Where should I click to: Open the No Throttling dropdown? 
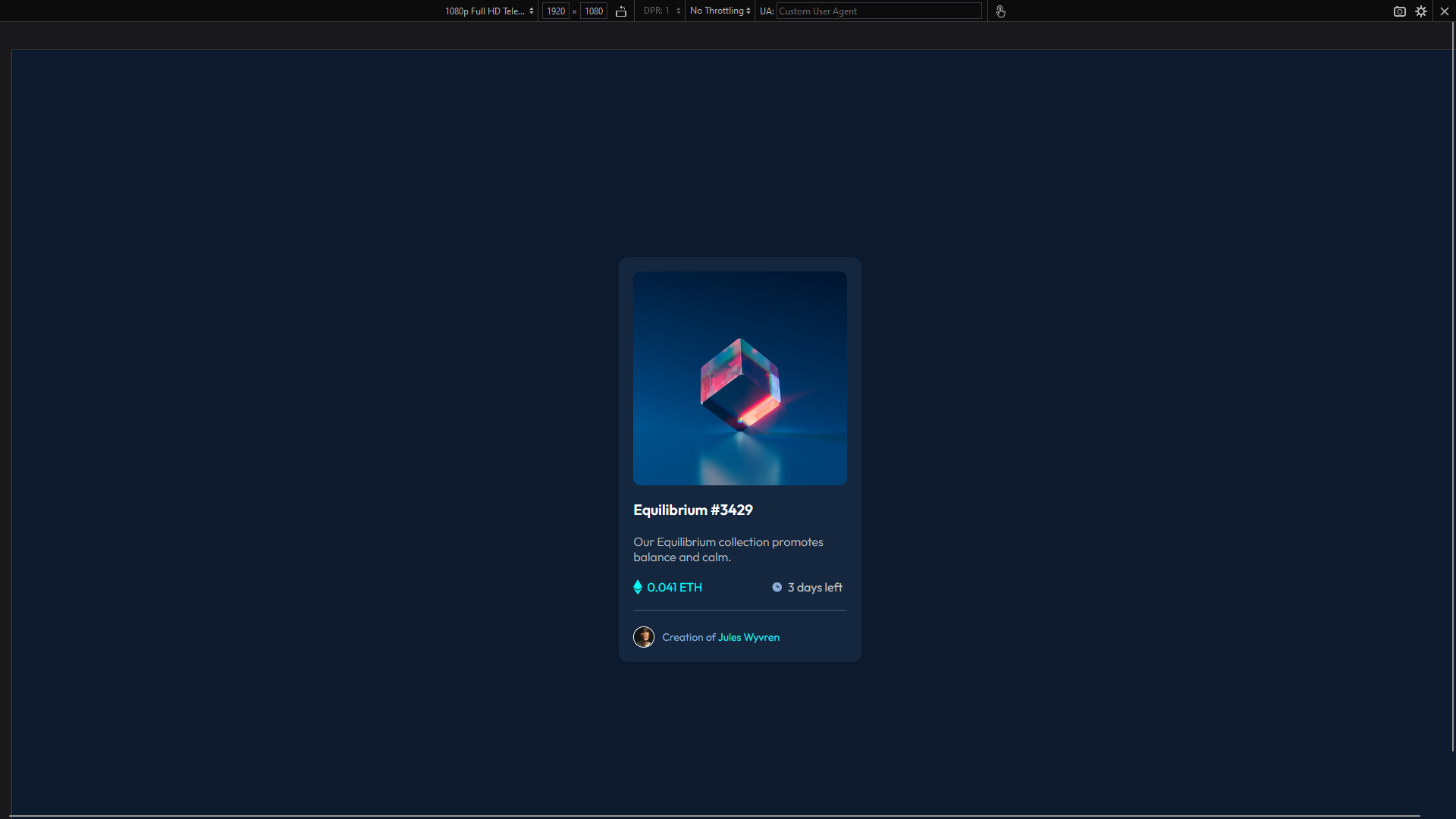(720, 11)
